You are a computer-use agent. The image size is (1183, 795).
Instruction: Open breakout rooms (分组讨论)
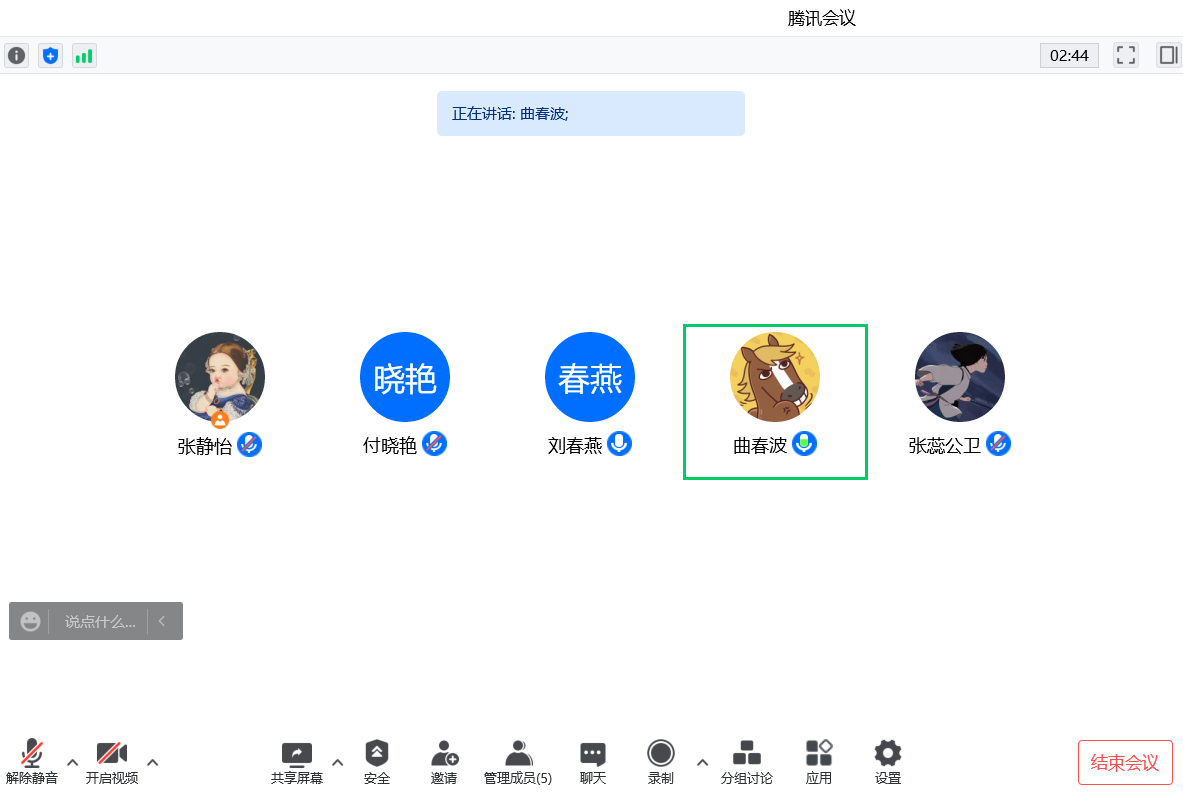[746, 762]
